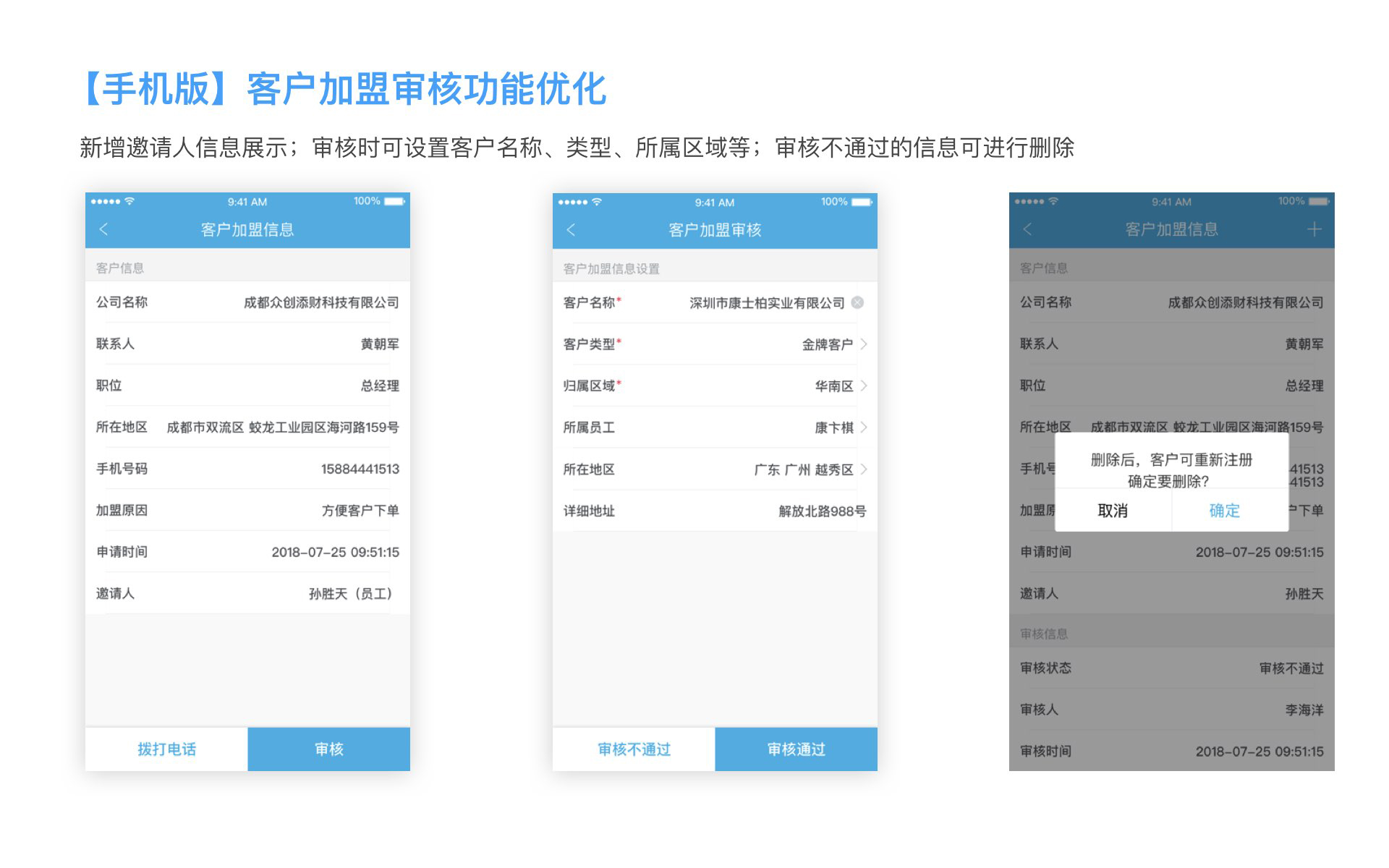Click 取消 in delete dialog

point(1113,511)
